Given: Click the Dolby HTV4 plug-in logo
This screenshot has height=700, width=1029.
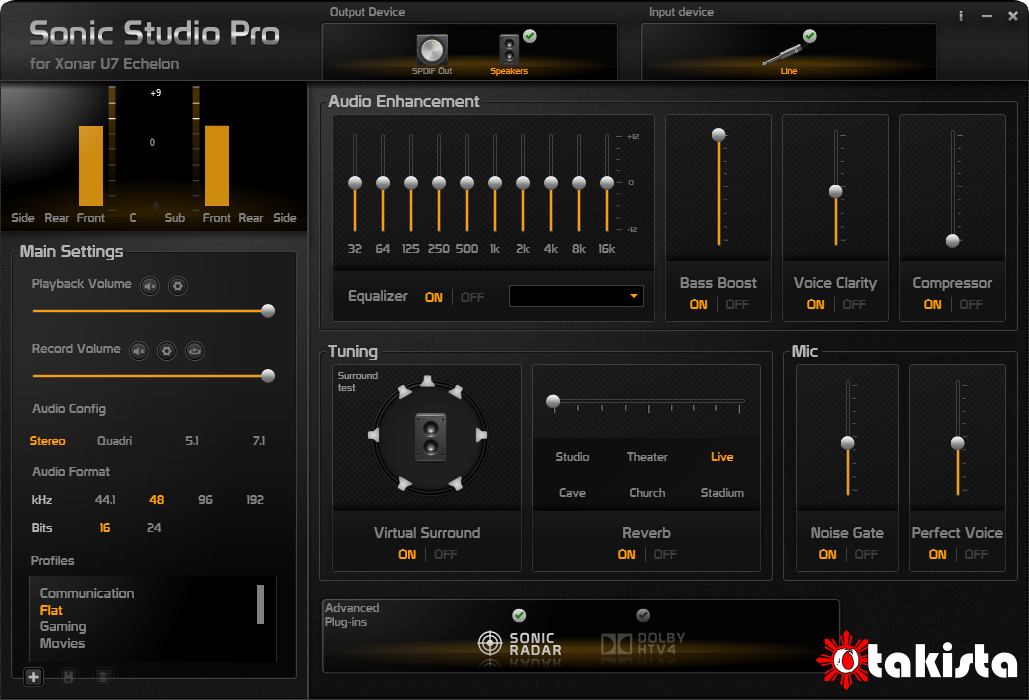Looking at the screenshot, I should click(643, 644).
